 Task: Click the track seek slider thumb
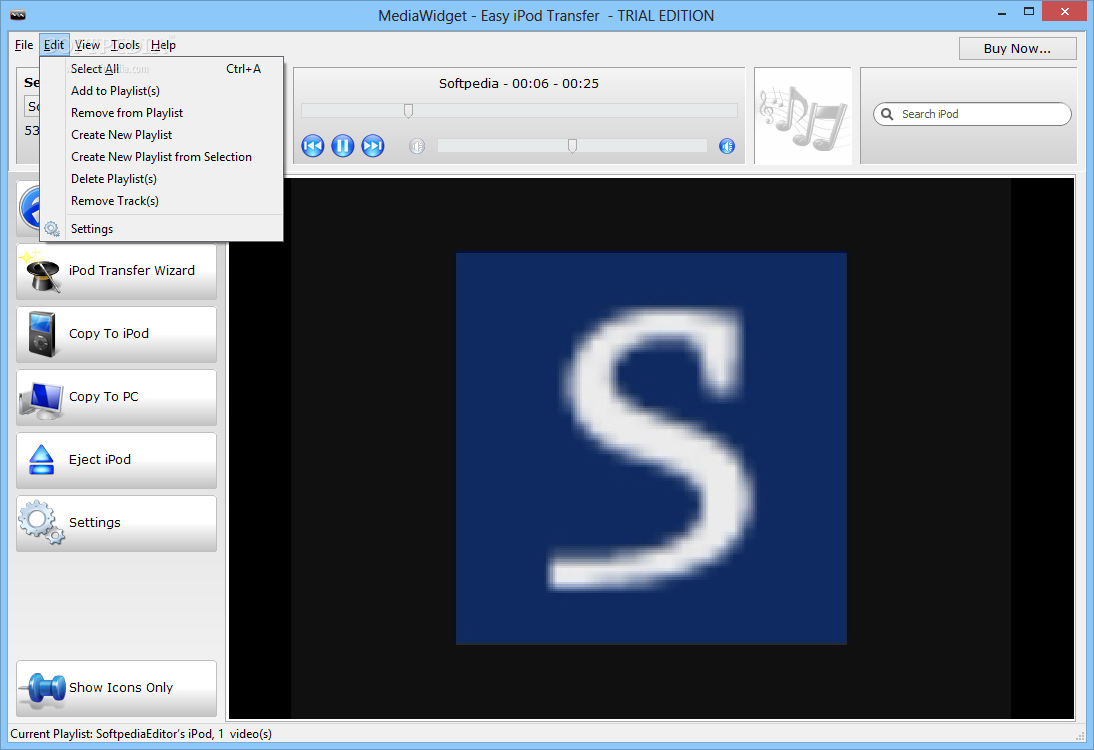coord(409,110)
